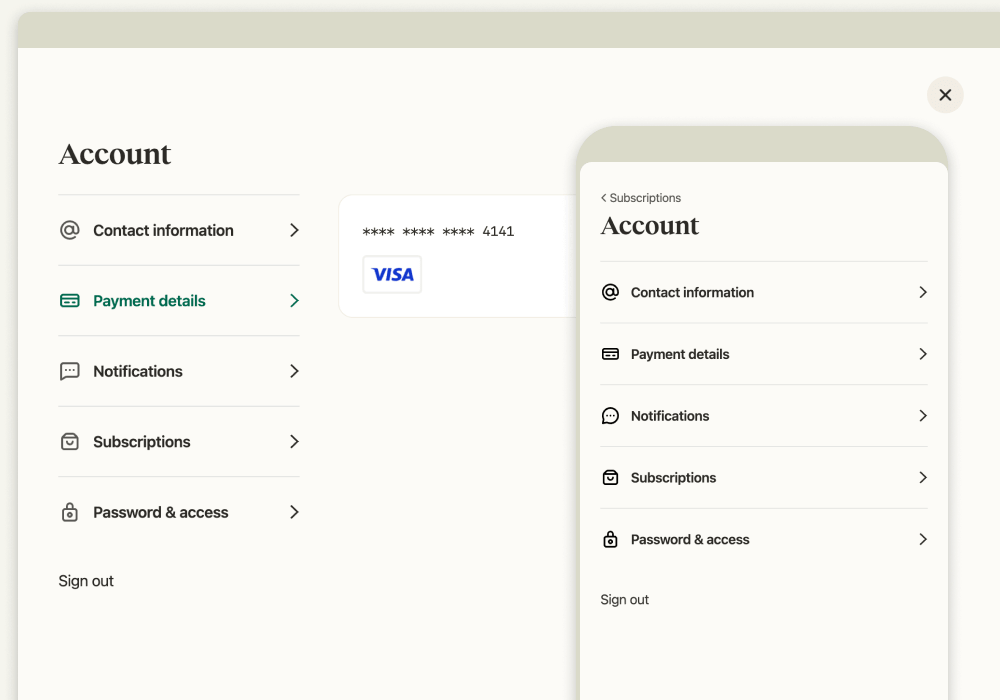
Task: Click the Subscriptions box icon
Action: [69, 441]
